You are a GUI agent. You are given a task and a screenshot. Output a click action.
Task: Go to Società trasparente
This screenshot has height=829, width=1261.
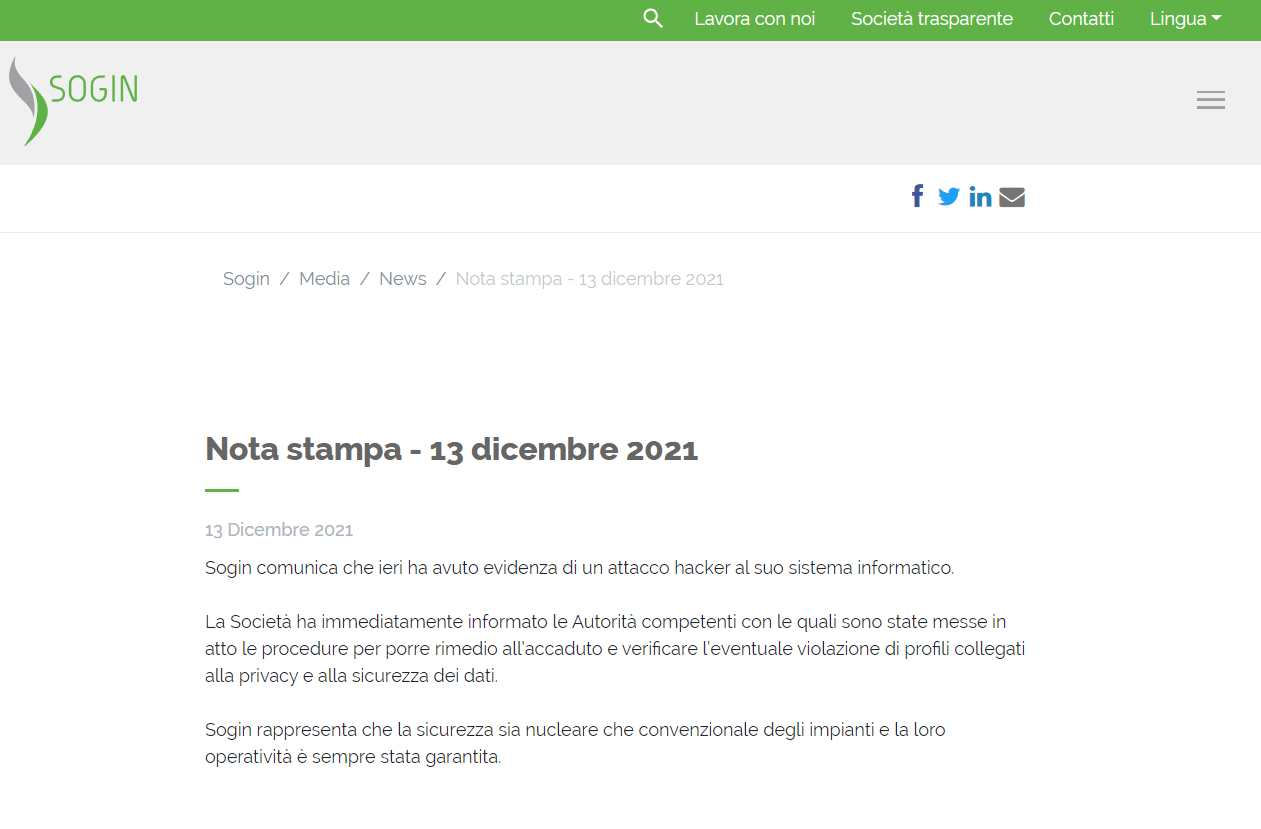point(931,19)
